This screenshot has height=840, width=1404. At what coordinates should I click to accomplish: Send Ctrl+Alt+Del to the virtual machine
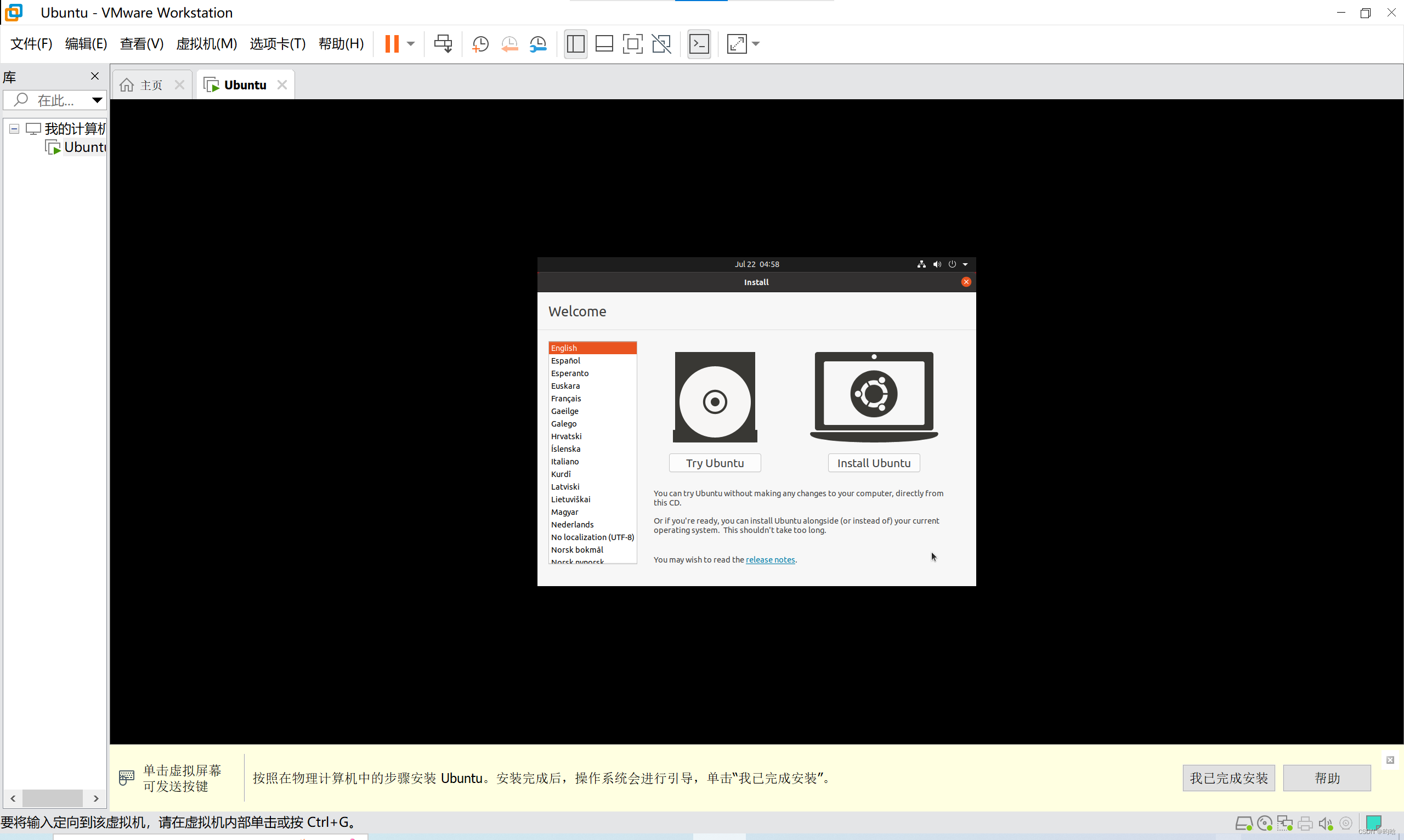point(443,43)
